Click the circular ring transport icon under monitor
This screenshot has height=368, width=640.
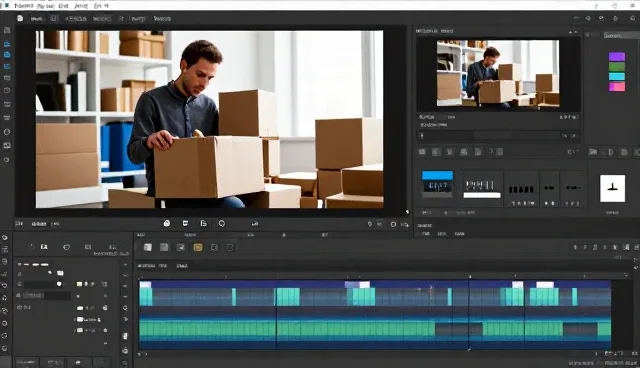[222, 223]
